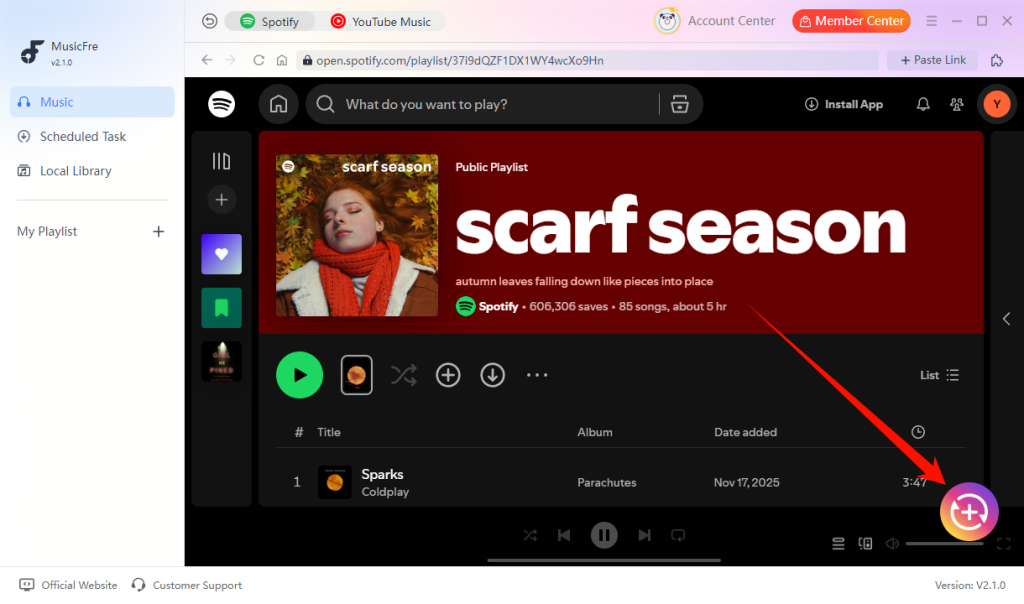The image size is (1024, 604).
Task: Skip to next track
Action: [x=645, y=535]
